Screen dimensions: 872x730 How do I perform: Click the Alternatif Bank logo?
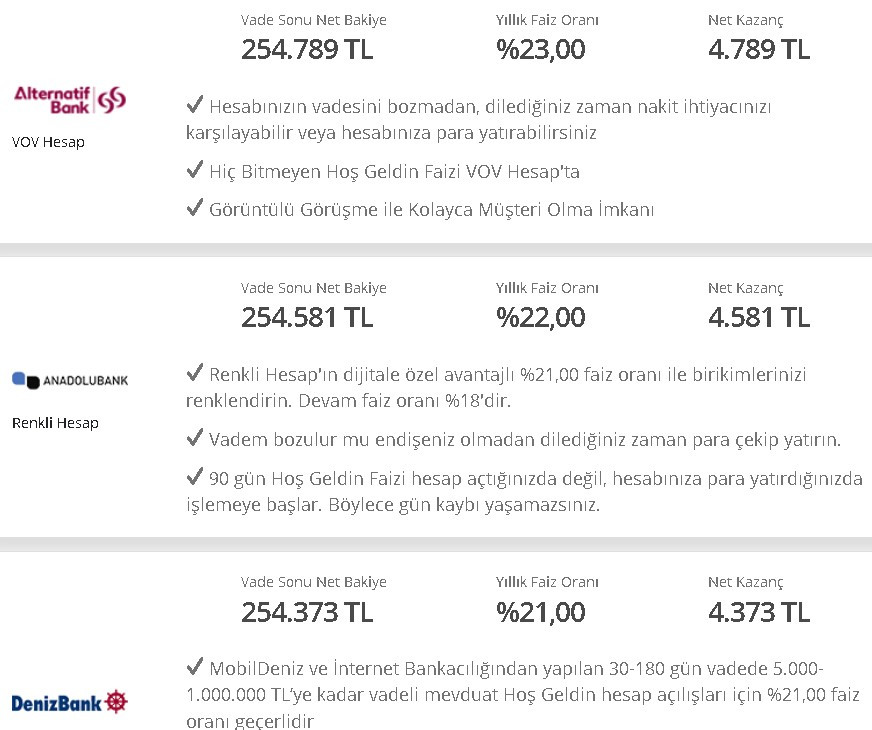coord(70,98)
